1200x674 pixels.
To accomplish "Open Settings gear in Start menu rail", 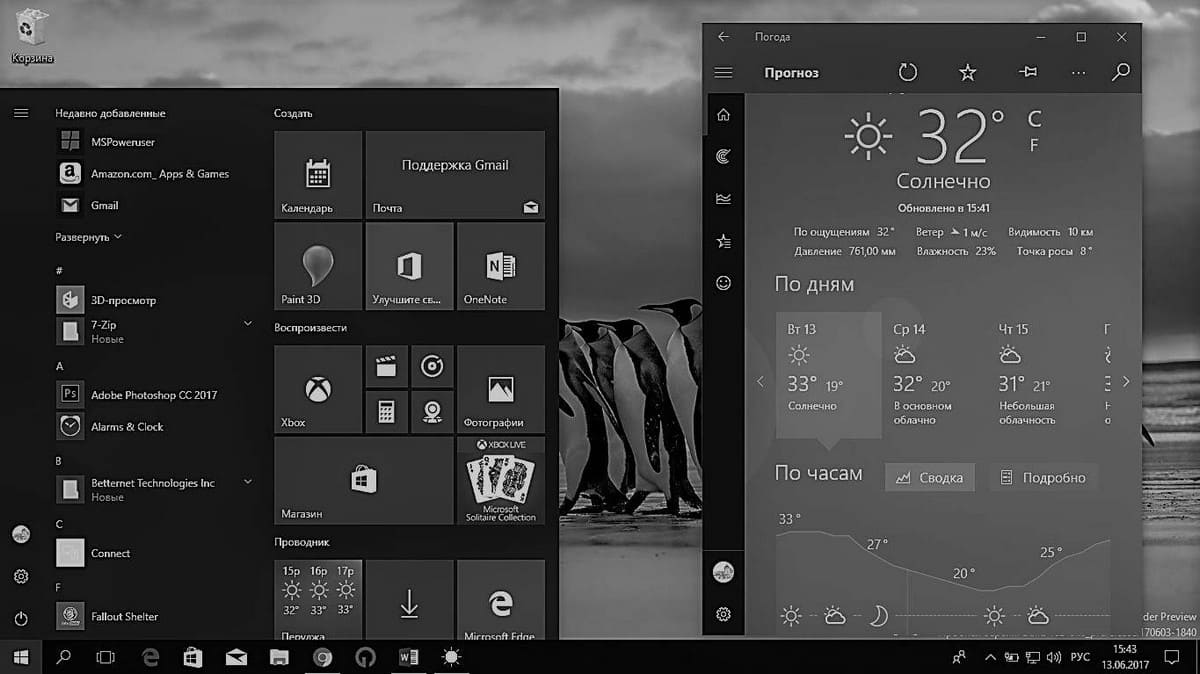I will [x=21, y=577].
